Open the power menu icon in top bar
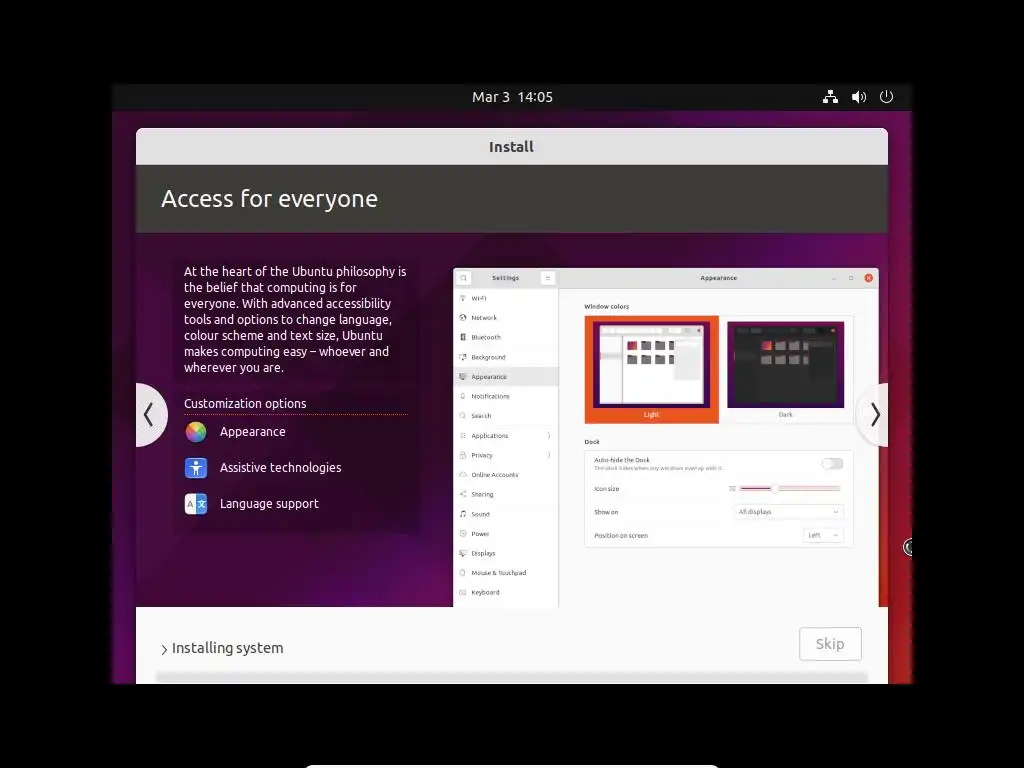Screen dimensions: 1024x768 tap(886, 97)
